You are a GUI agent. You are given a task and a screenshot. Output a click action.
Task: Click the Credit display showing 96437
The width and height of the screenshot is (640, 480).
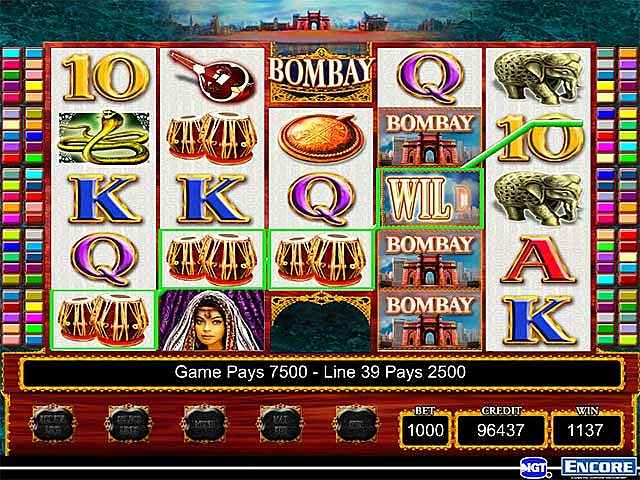(500, 430)
